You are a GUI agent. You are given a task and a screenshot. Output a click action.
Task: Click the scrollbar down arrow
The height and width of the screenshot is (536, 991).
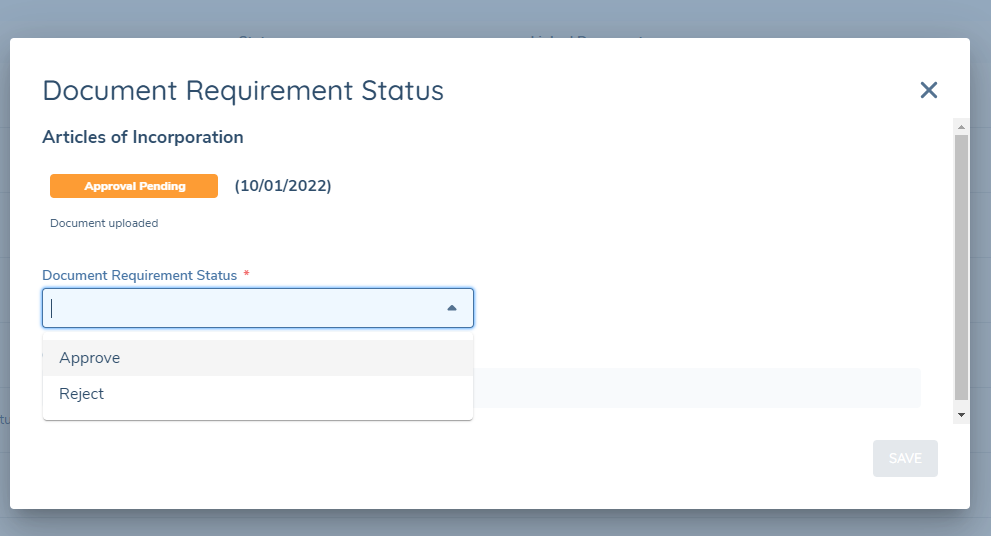click(961, 414)
